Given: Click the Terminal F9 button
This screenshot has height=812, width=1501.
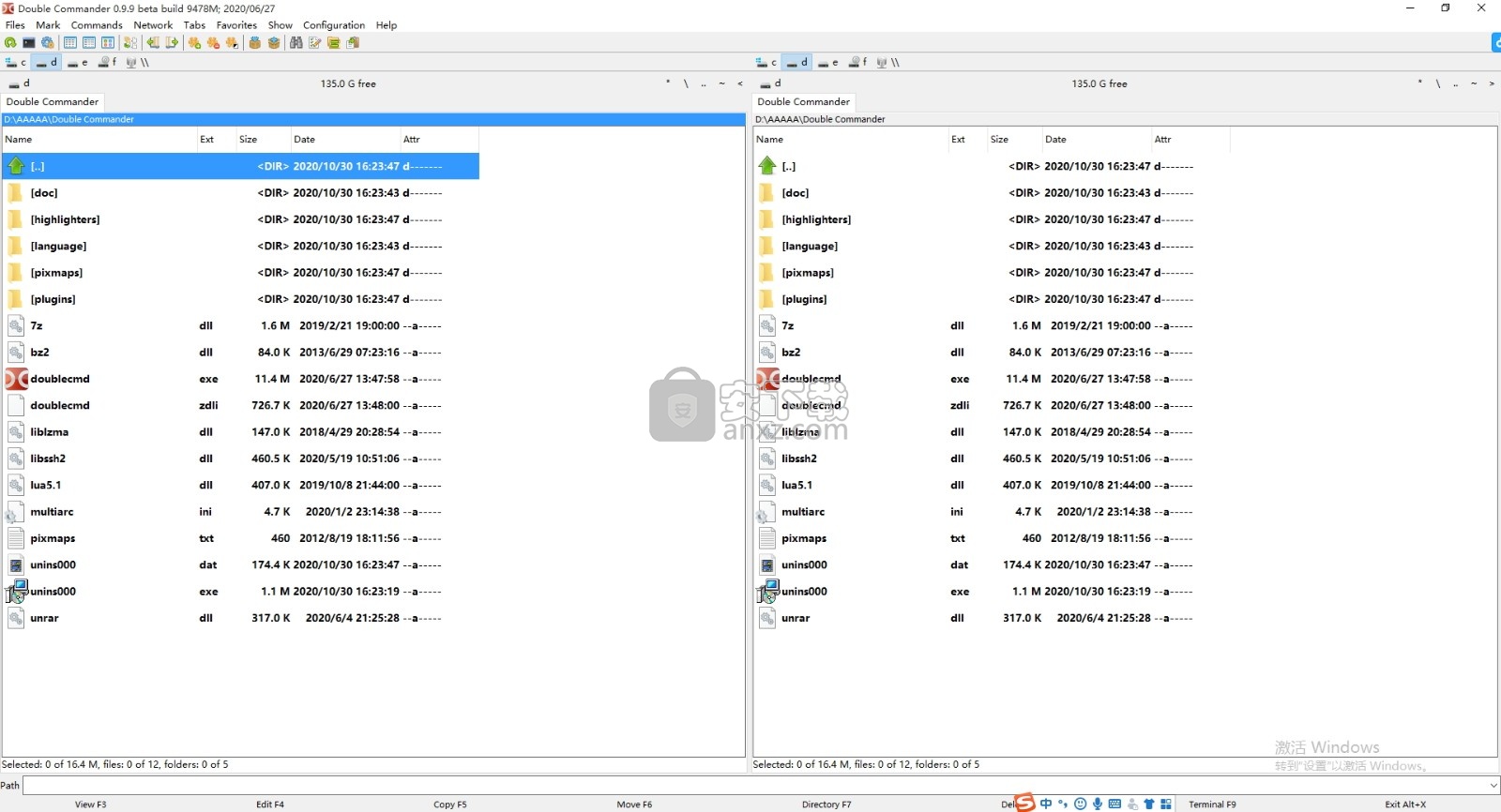Looking at the screenshot, I should coord(1212,804).
